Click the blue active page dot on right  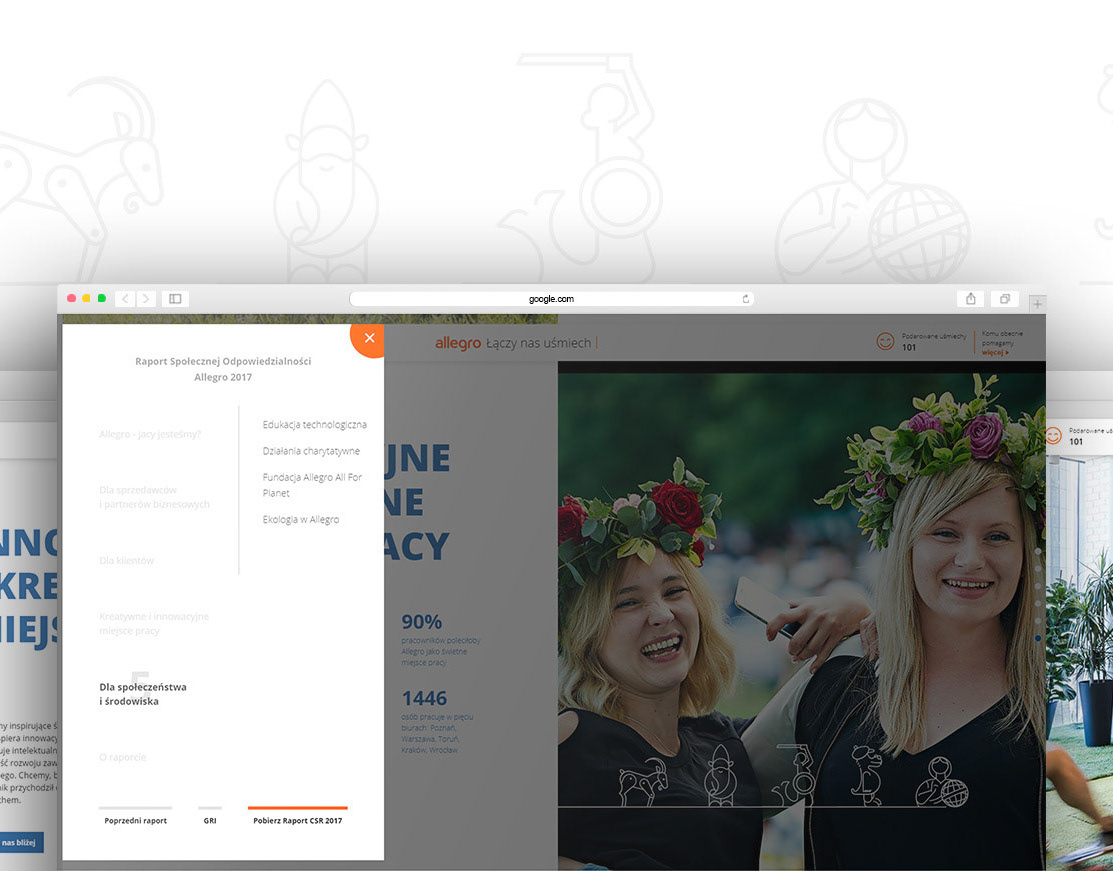point(1038,639)
